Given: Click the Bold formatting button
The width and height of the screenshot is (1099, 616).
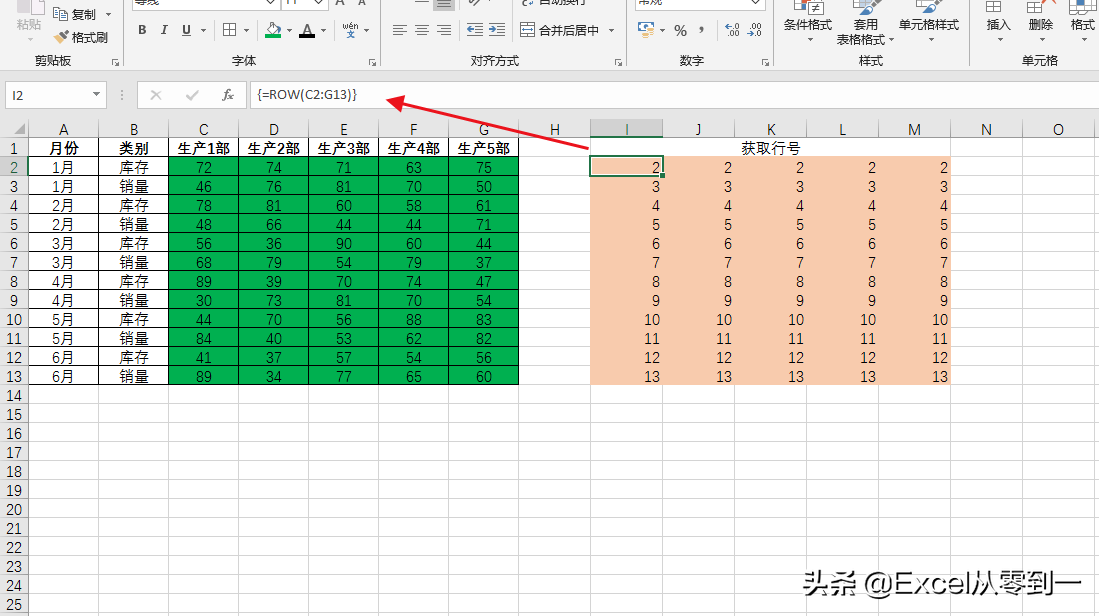Looking at the screenshot, I should (142, 30).
